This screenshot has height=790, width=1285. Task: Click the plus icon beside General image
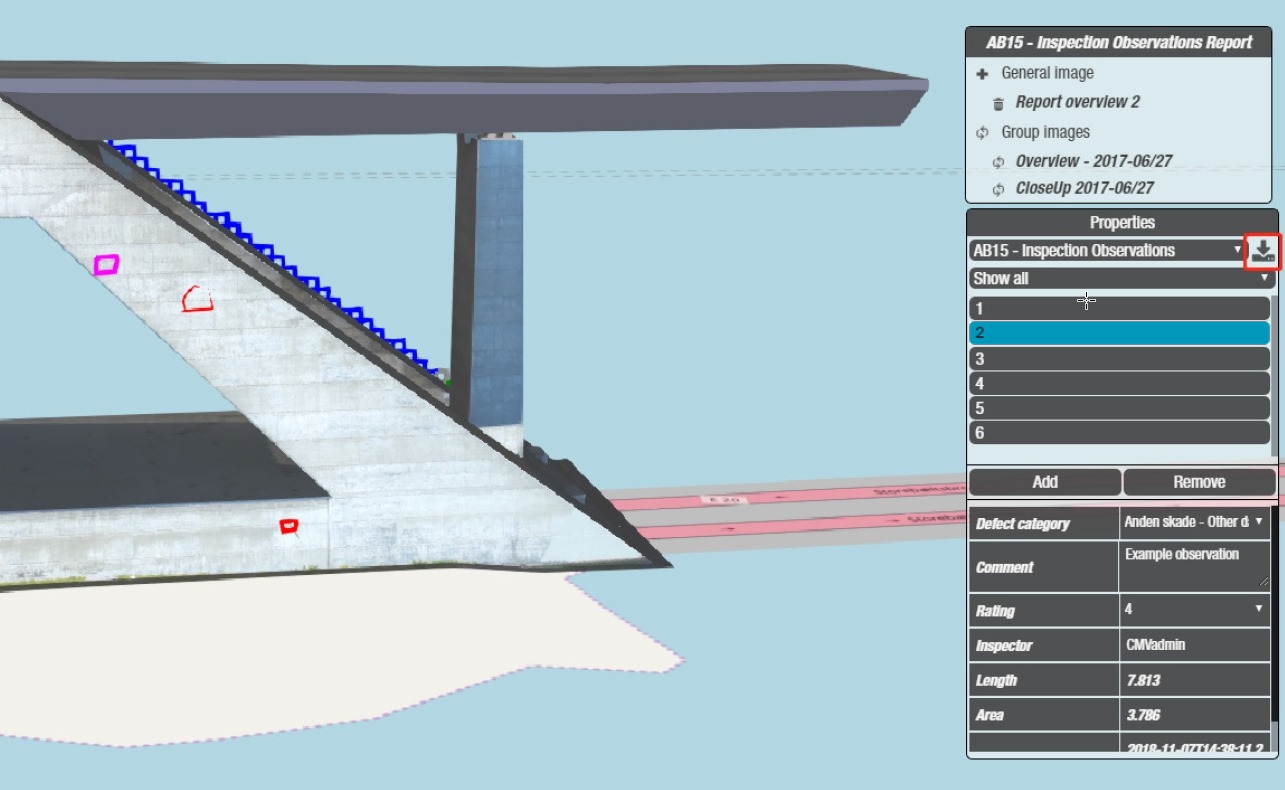[983, 73]
